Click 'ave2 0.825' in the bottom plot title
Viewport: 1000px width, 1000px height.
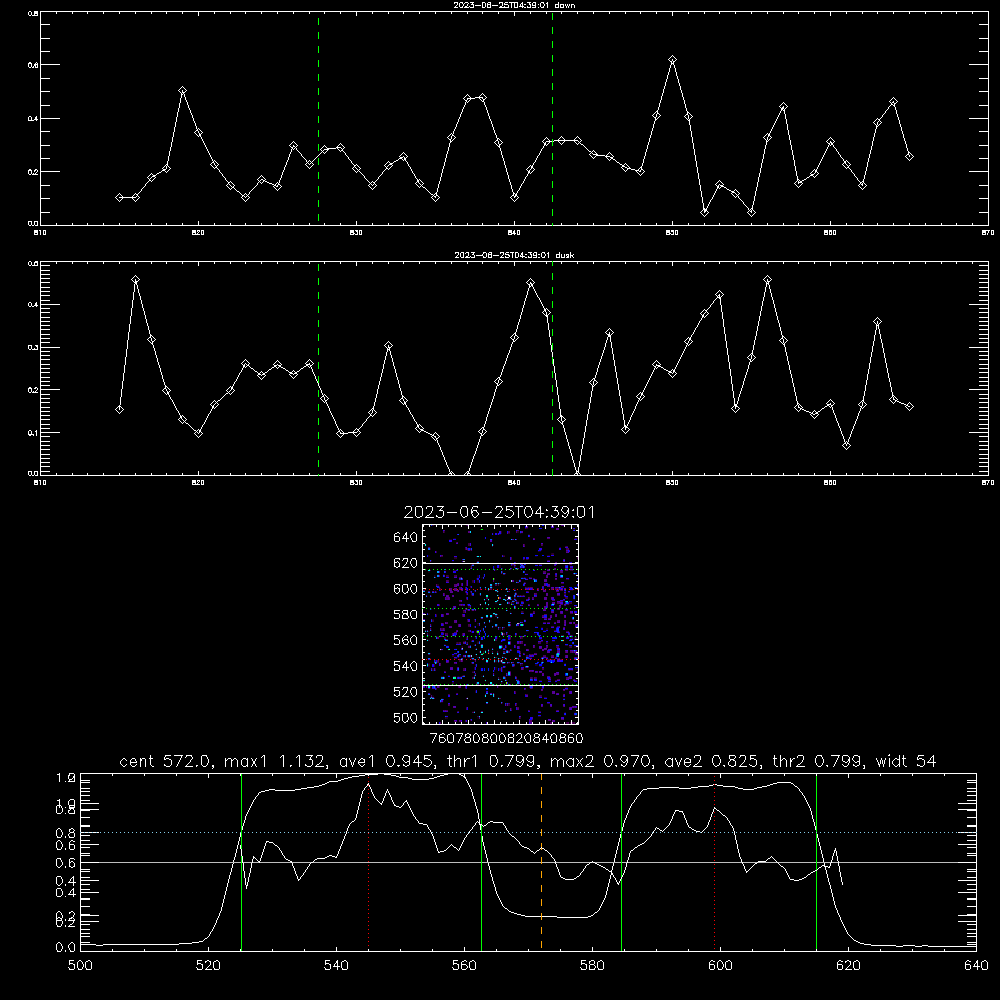tap(712, 761)
